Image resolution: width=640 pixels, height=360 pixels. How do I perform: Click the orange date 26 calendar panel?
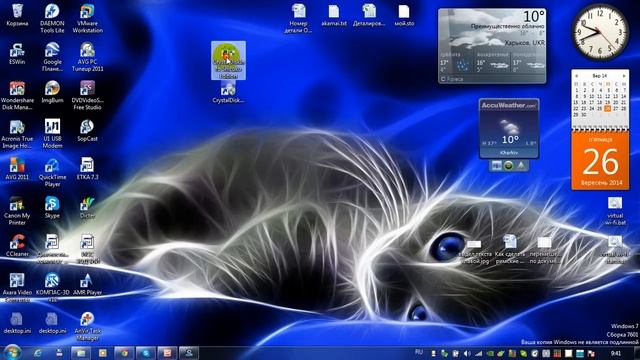click(x=600, y=161)
